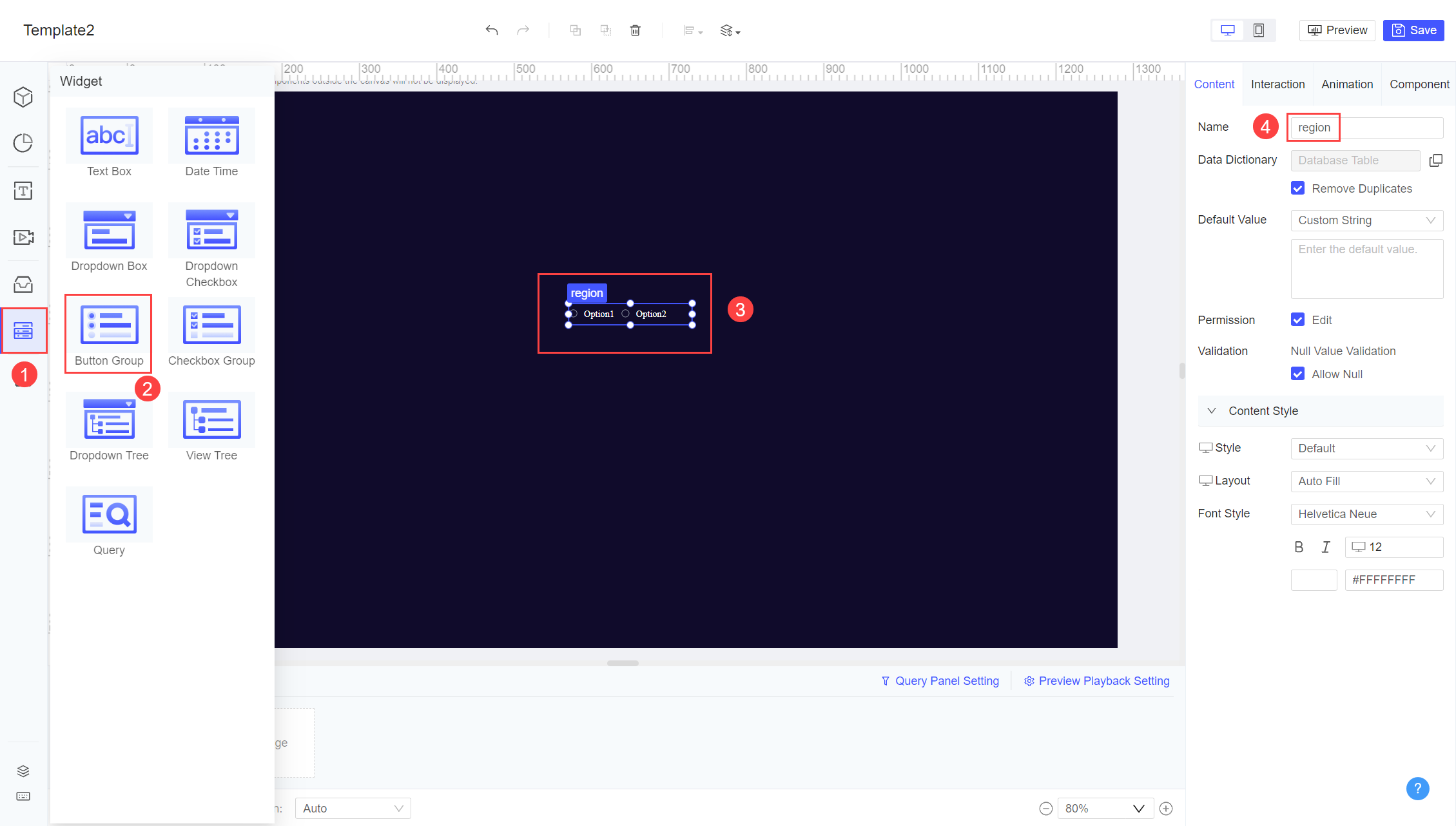Open the pie chart sidebar icon

23,142
